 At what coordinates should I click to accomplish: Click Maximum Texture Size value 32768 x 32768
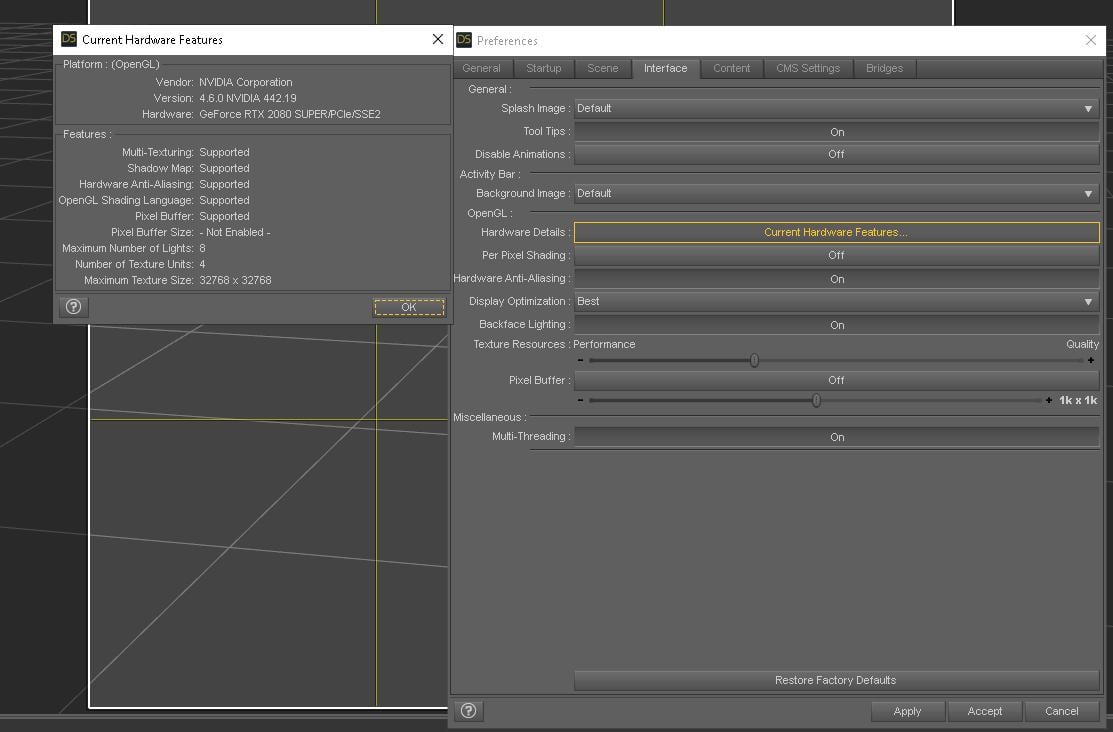click(235, 280)
